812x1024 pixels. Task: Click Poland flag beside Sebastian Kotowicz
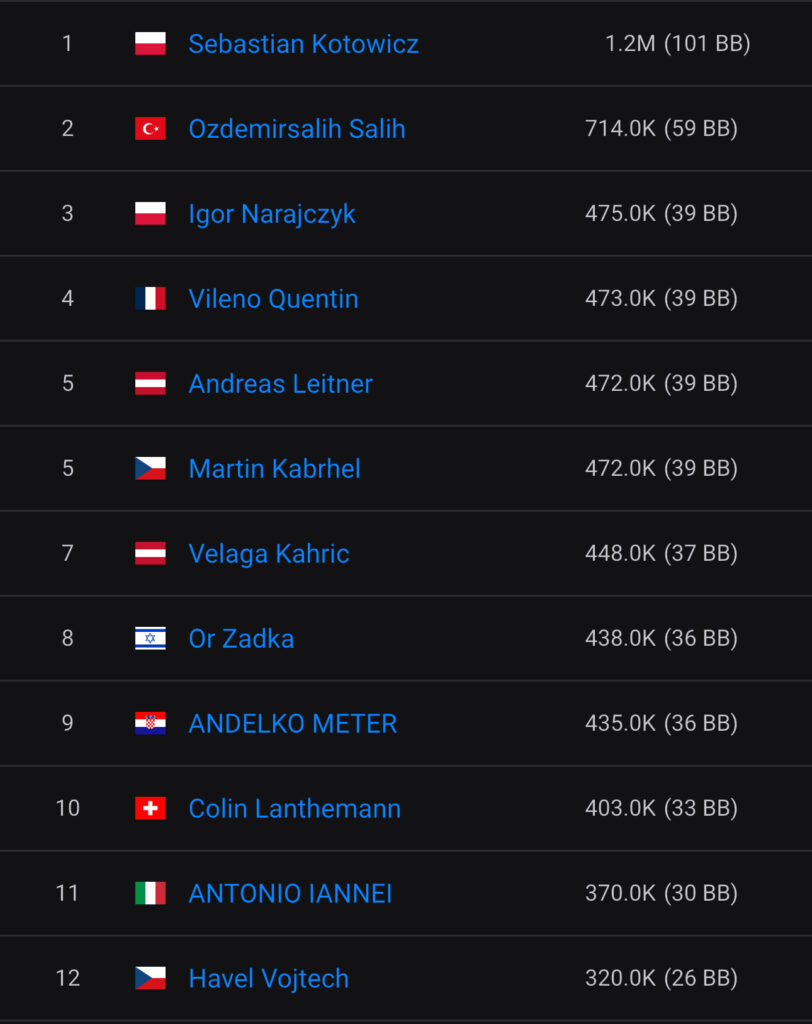tap(150, 44)
